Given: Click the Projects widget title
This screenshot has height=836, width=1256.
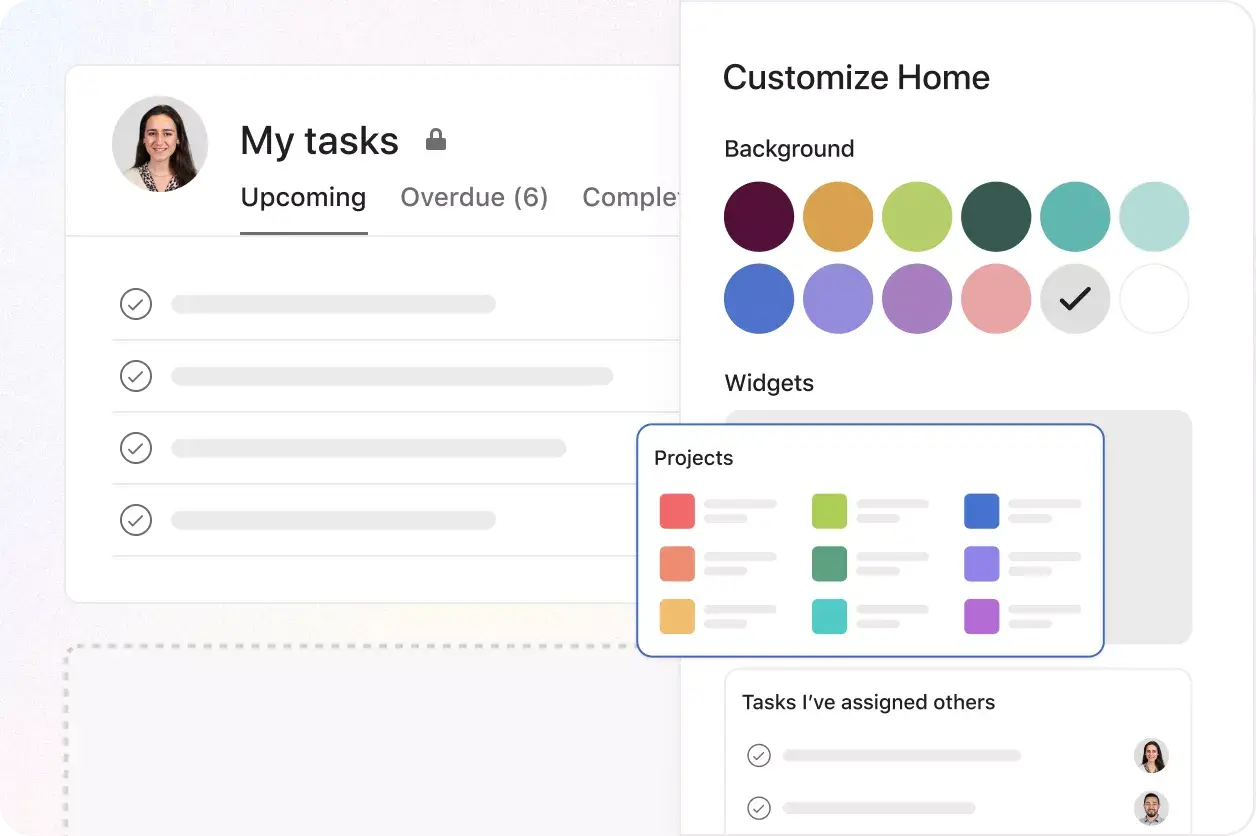Looking at the screenshot, I should coord(694,457).
